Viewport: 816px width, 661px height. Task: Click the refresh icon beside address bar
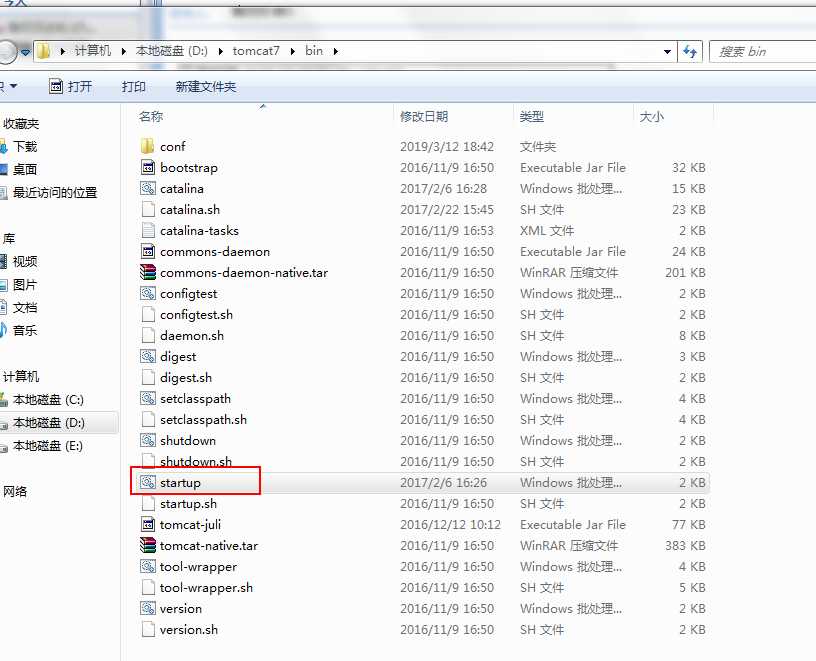tap(690, 51)
